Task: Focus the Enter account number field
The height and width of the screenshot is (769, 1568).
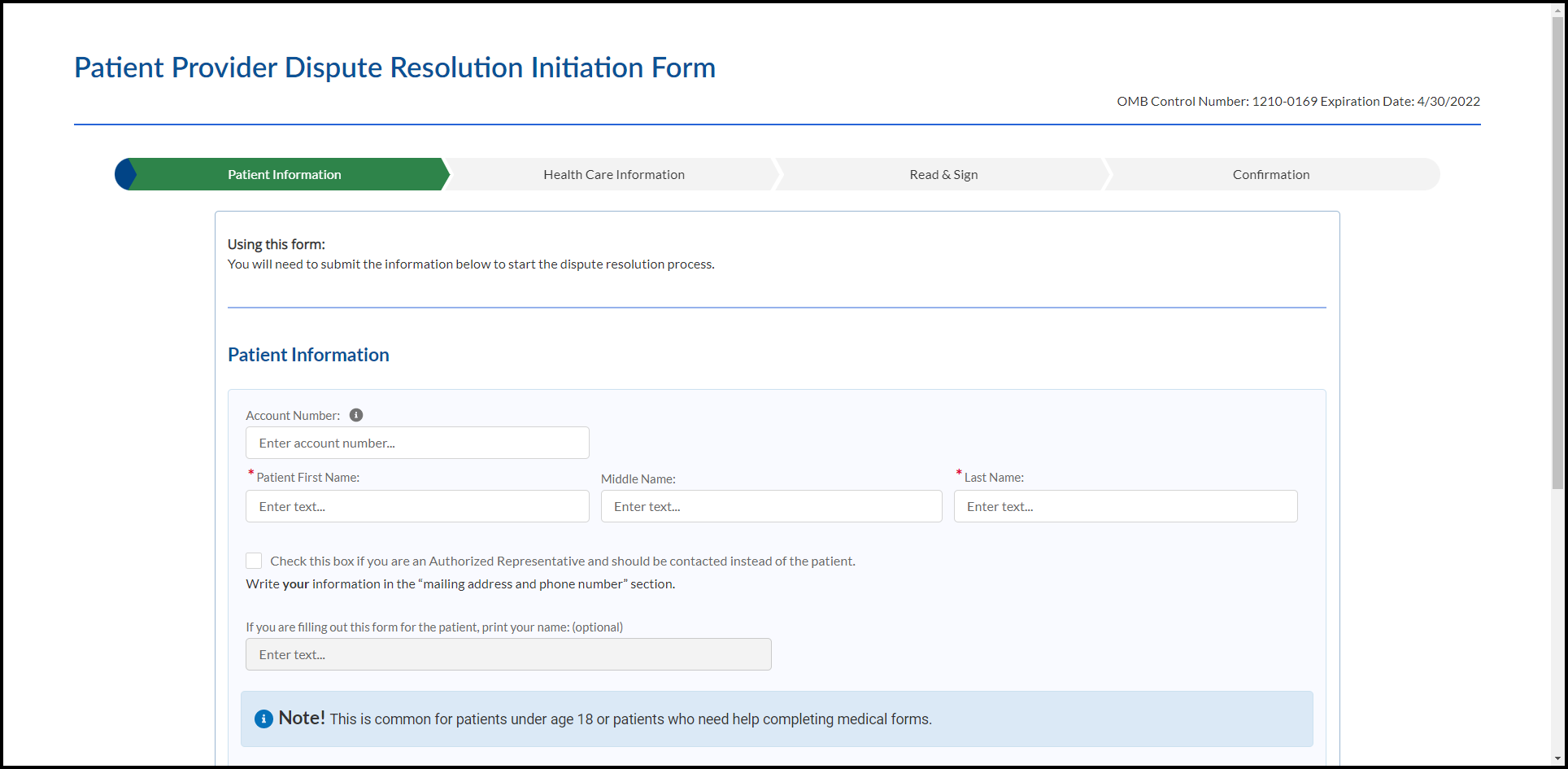Action: 417,443
